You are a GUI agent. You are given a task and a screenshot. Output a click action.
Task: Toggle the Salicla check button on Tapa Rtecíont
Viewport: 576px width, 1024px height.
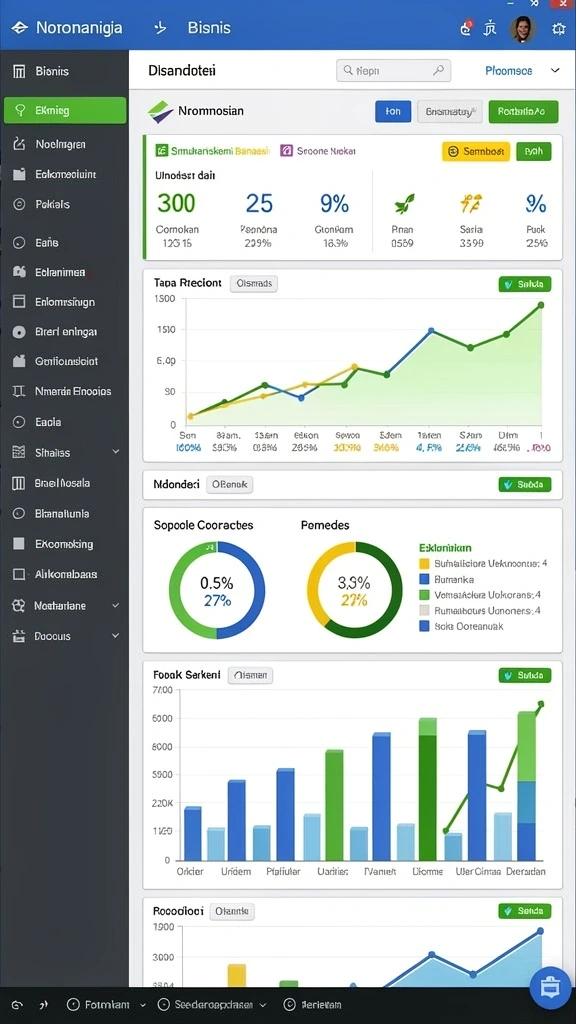[524, 284]
